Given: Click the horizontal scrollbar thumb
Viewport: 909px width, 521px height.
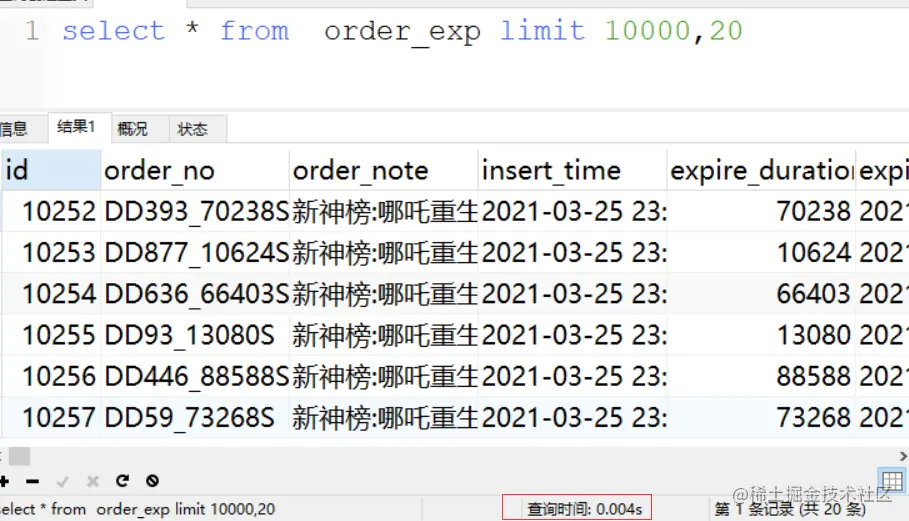Looking at the screenshot, I should pos(19,457).
